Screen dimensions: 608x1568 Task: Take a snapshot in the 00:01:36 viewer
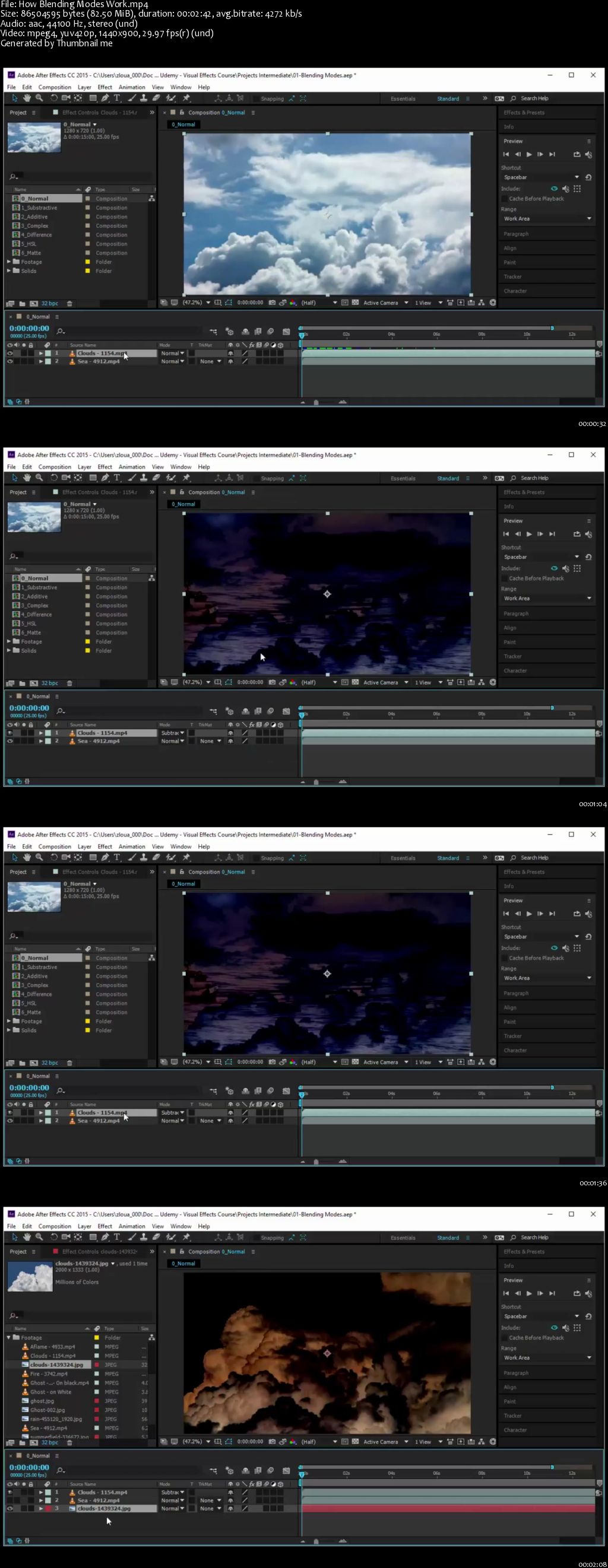(272, 1062)
